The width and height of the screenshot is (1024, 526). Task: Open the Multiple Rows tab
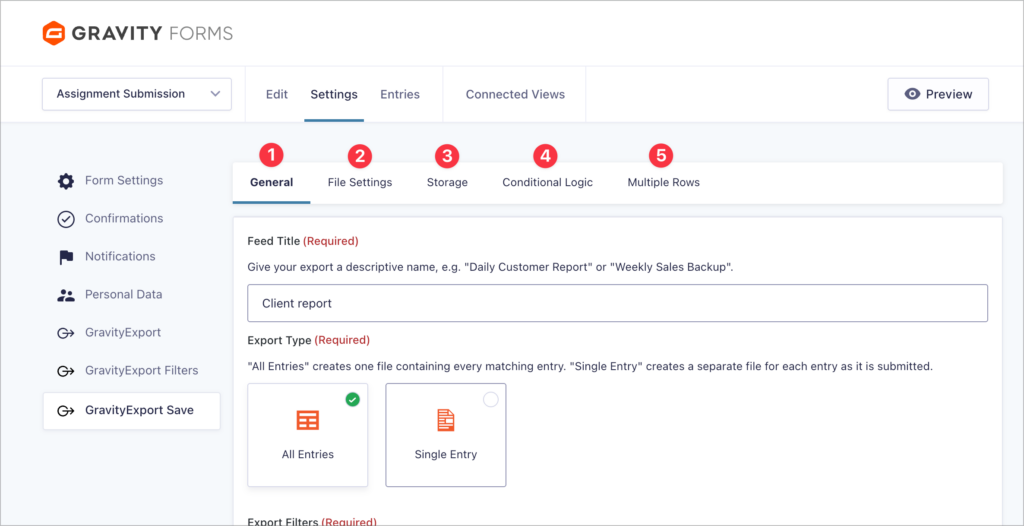click(664, 182)
